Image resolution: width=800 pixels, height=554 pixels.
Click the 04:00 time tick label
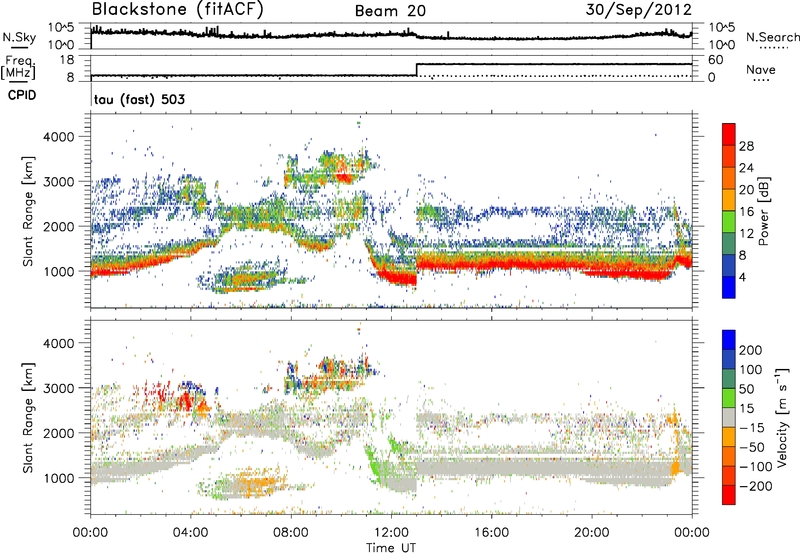click(190, 533)
